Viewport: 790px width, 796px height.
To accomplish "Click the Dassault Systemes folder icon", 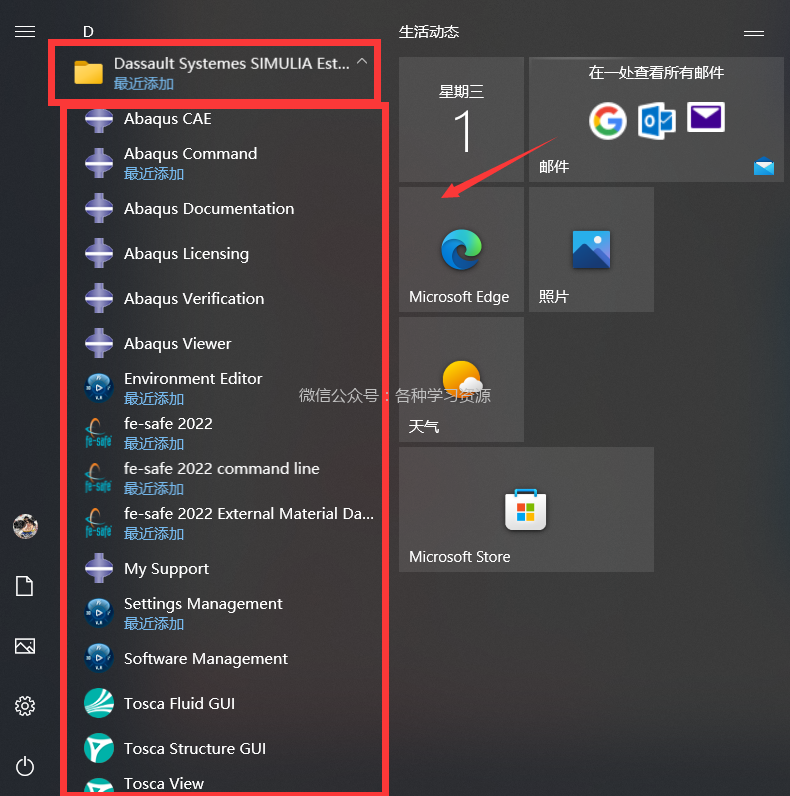I will (x=88, y=72).
